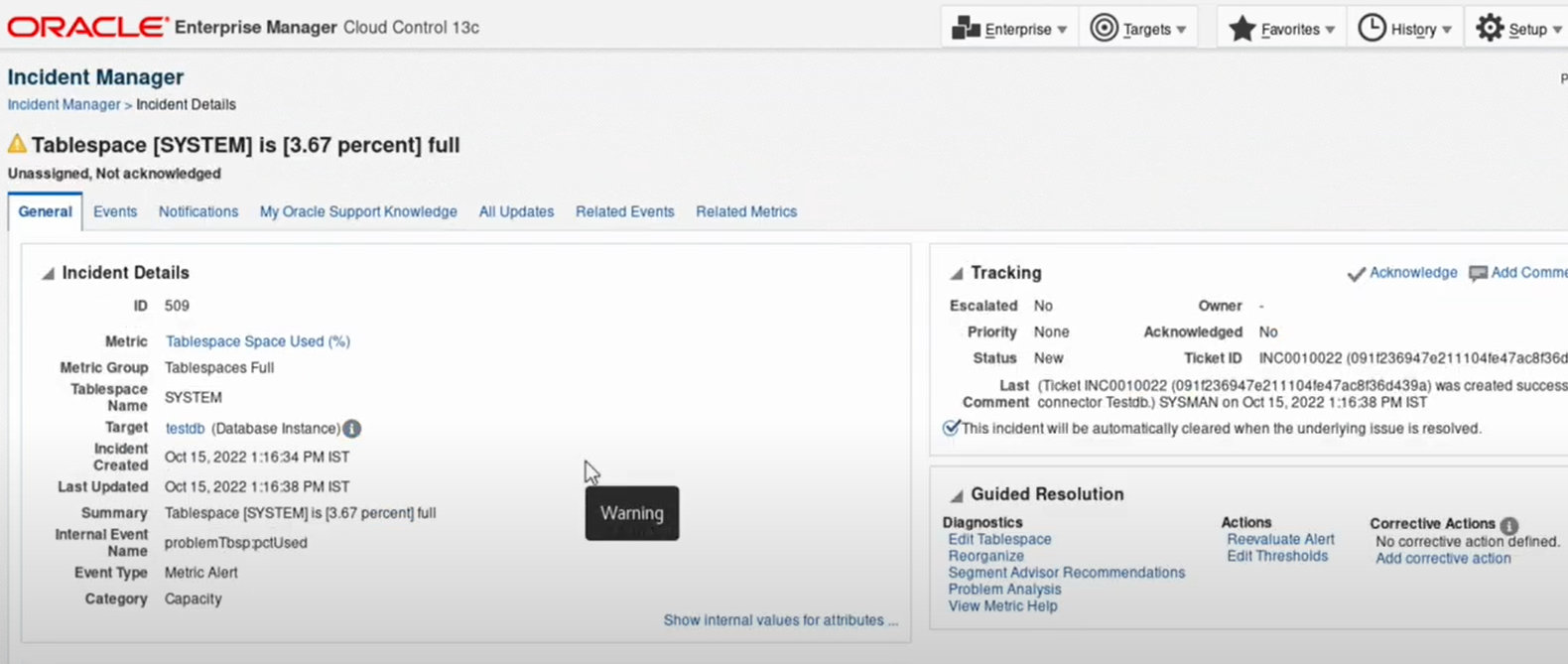Image resolution: width=1568 pixels, height=664 pixels.
Task: Open the Notifications tab
Action: pyautogui.click(x=198, y=211)
